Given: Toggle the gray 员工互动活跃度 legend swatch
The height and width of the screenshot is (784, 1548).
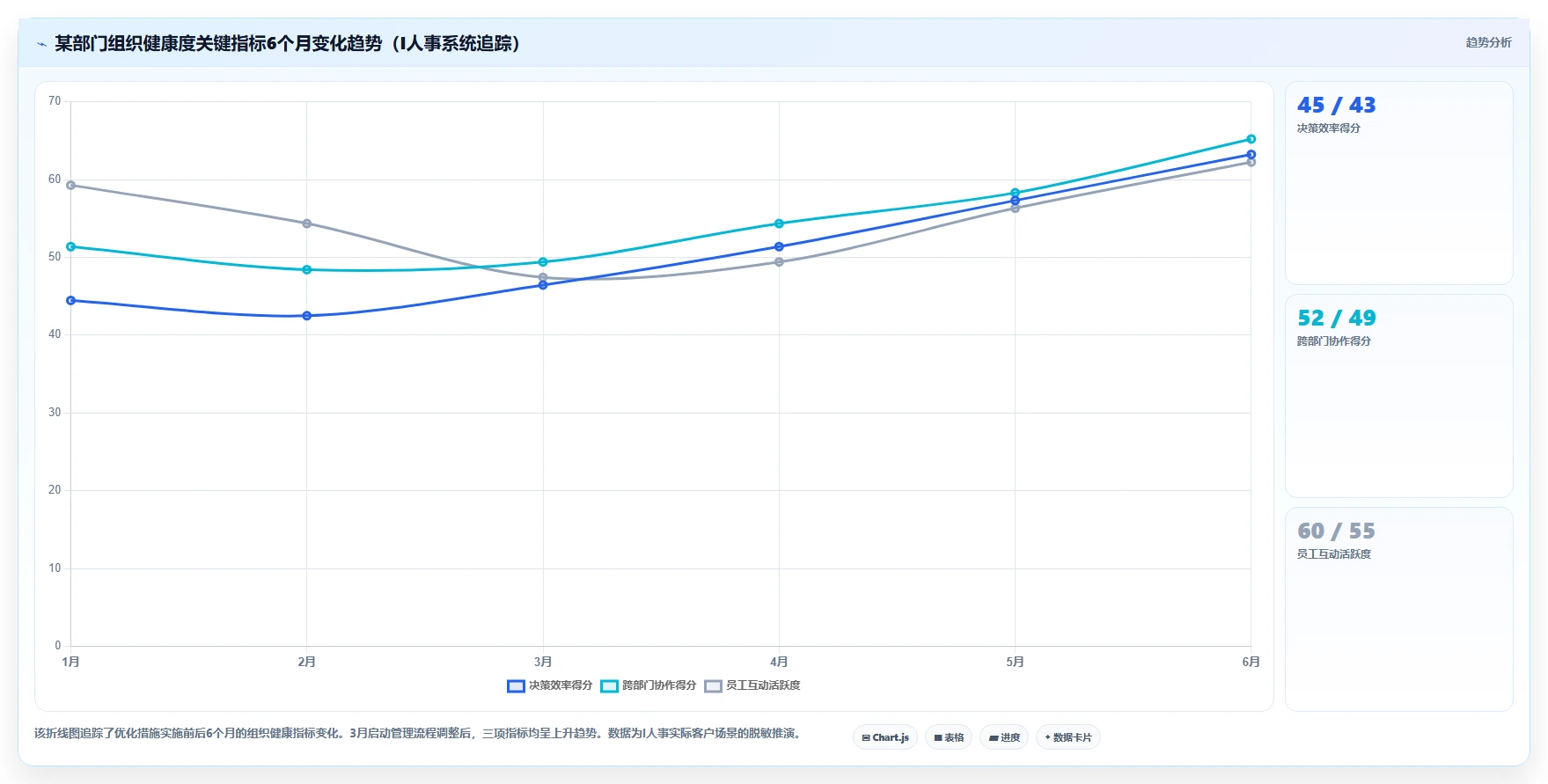Looking at the screenshot, I should click(713, 685).
